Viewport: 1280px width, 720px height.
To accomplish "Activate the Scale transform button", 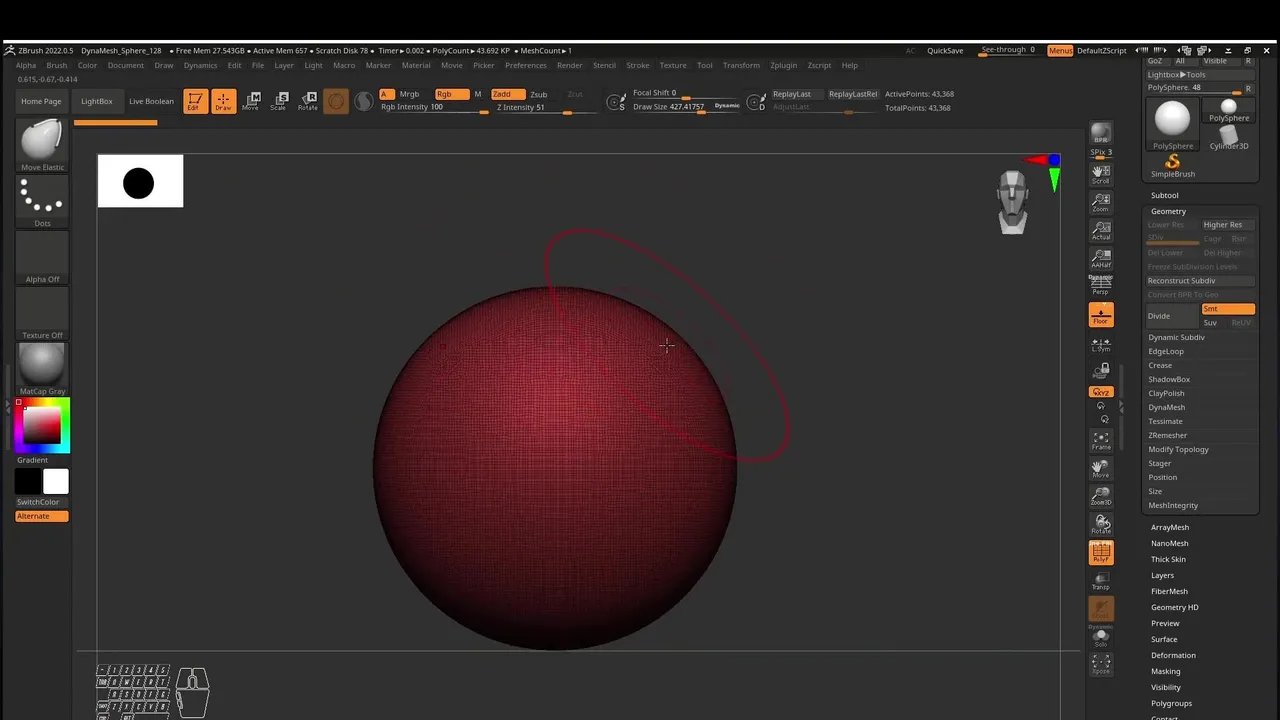I will point(279,101).
